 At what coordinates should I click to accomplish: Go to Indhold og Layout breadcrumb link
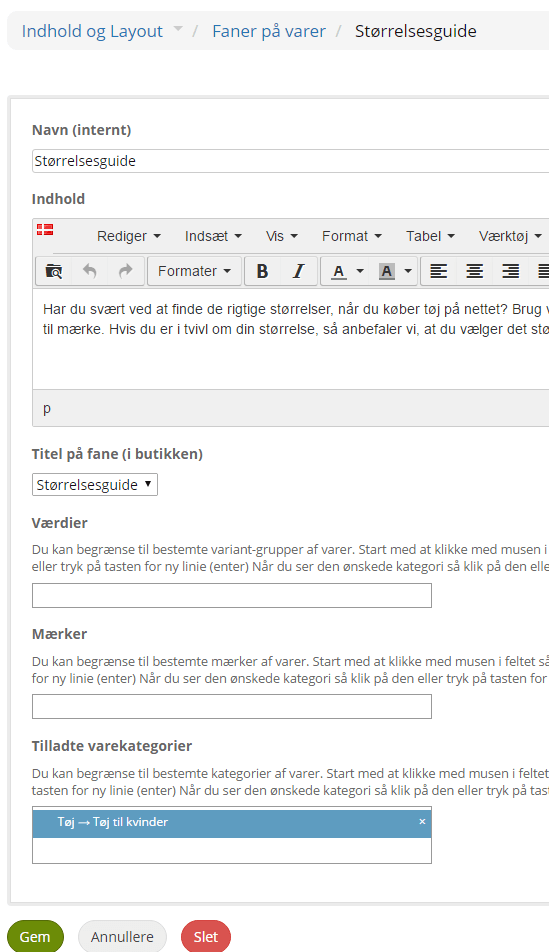(x=92, y=31)
